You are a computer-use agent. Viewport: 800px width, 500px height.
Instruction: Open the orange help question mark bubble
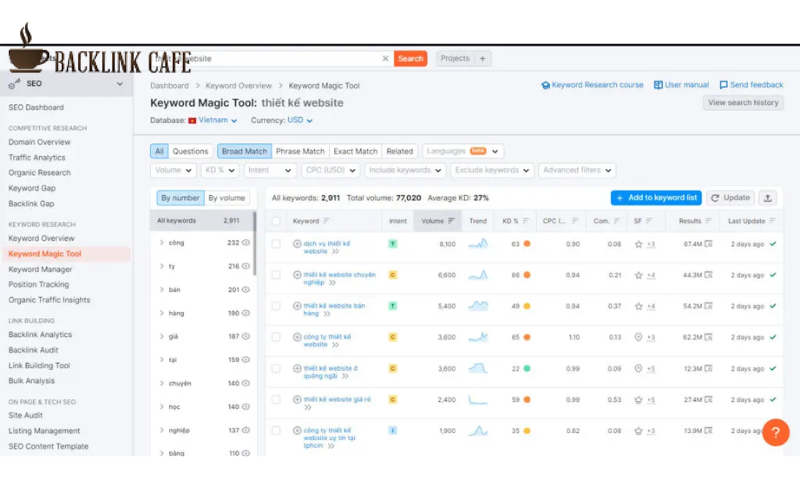776,432
